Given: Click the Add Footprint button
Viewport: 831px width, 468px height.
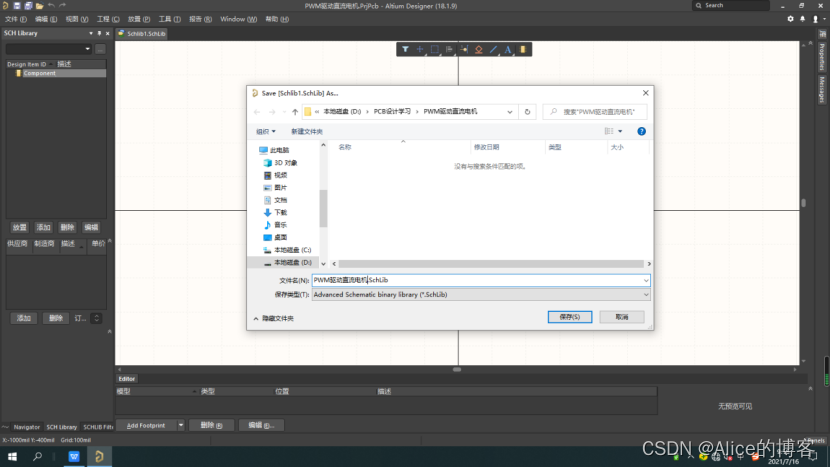Looking at the screenshot, I should tap(146, 426).
